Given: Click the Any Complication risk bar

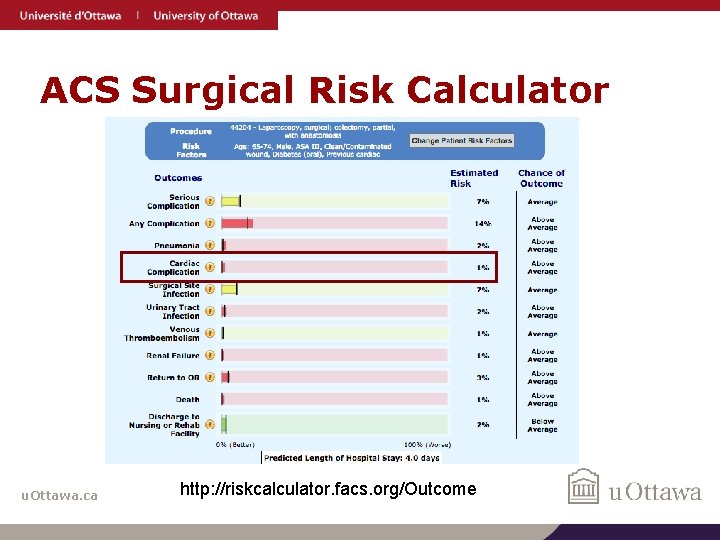Looking at the screenshot, I should click(334, 223).
